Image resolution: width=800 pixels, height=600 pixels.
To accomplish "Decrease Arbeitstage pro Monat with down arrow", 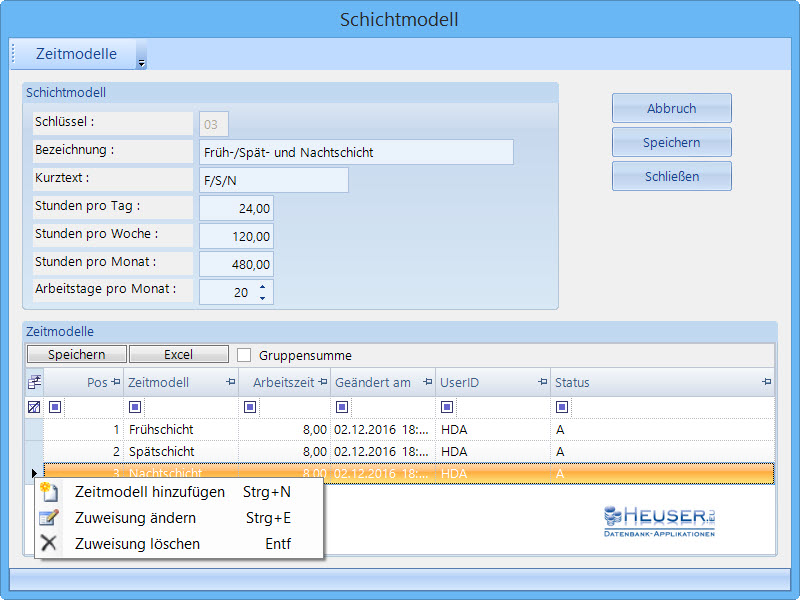I will point(263,297).
